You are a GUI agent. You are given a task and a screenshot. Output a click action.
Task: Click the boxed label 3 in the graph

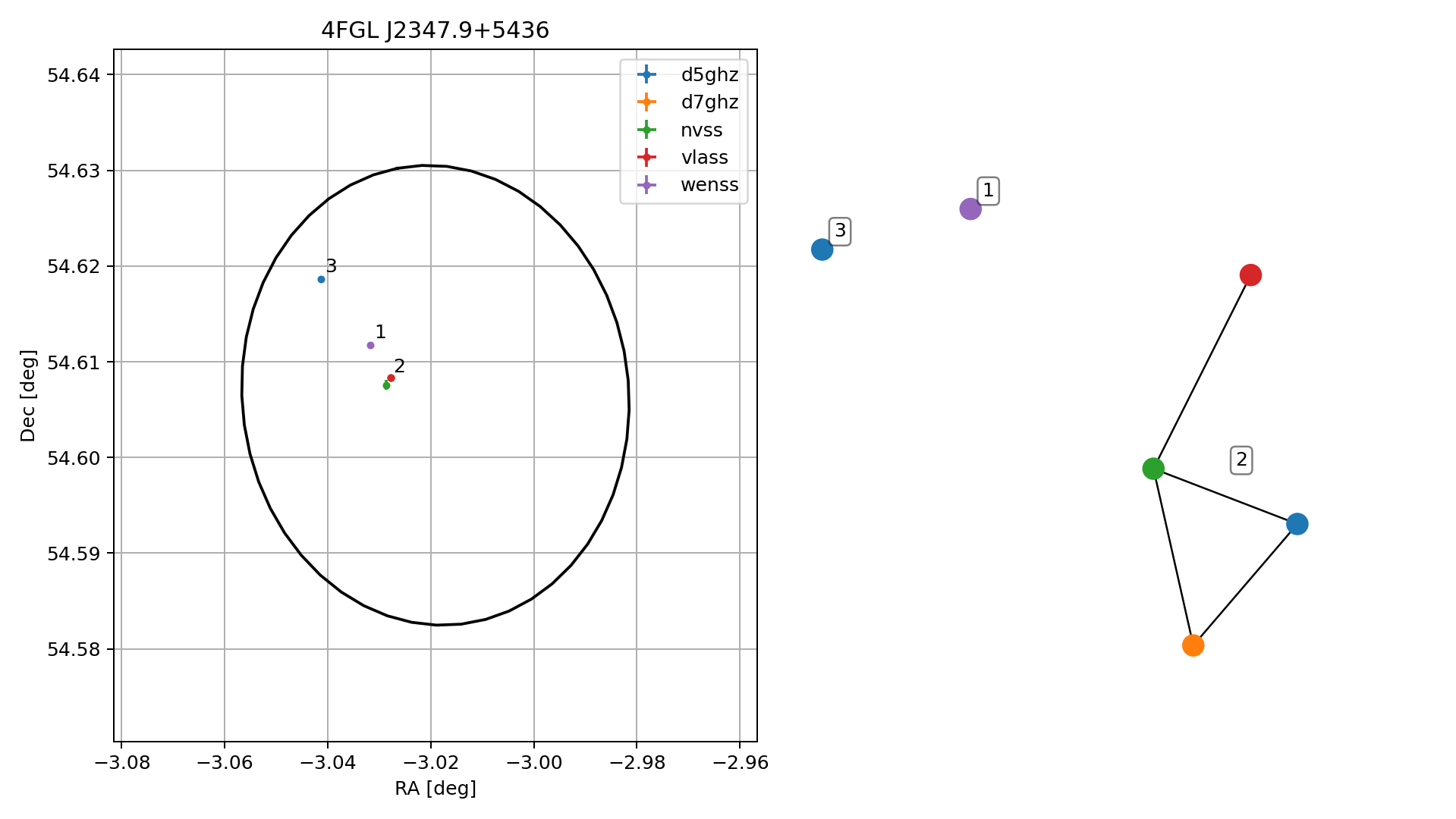pyautogui.click(x=840, y=231)
